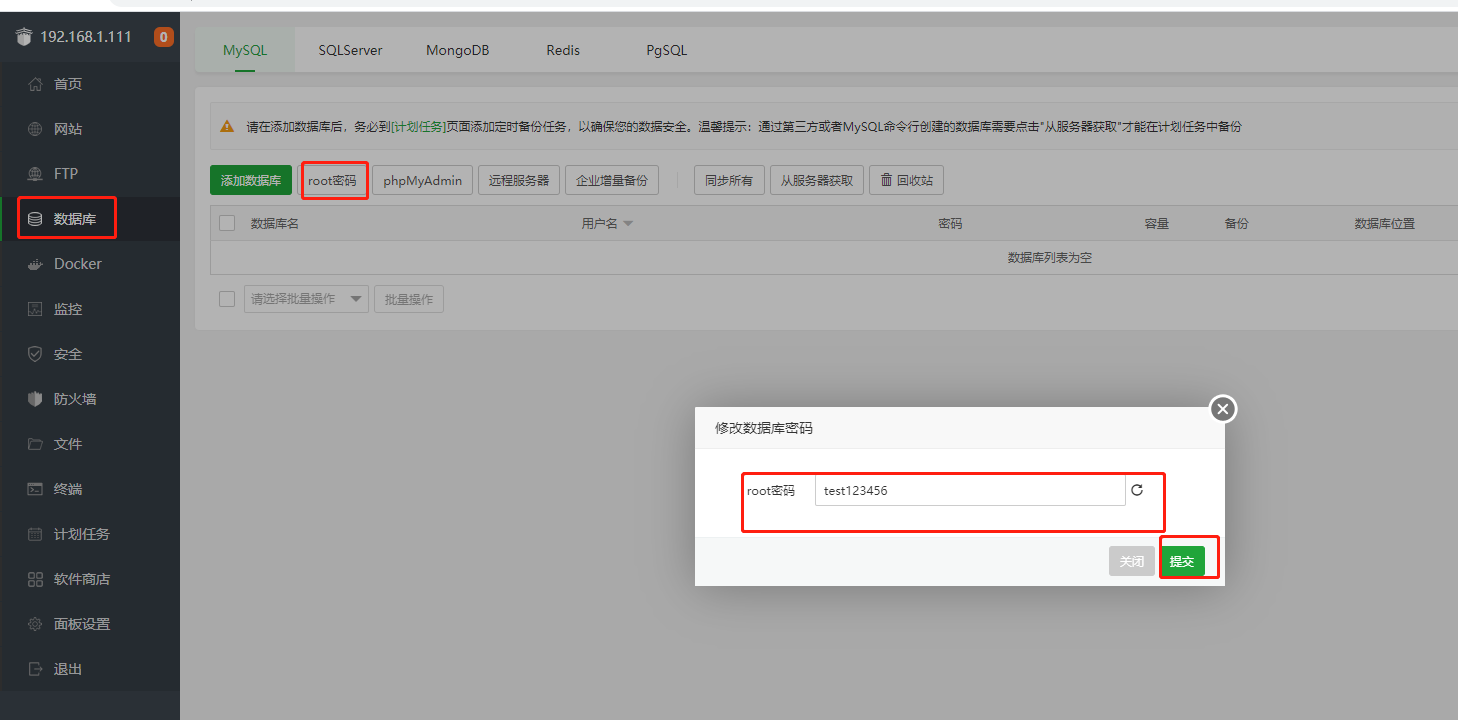
Task: Check the checkbox beside batch operation dropdown
Action: (x=227, y=299)
